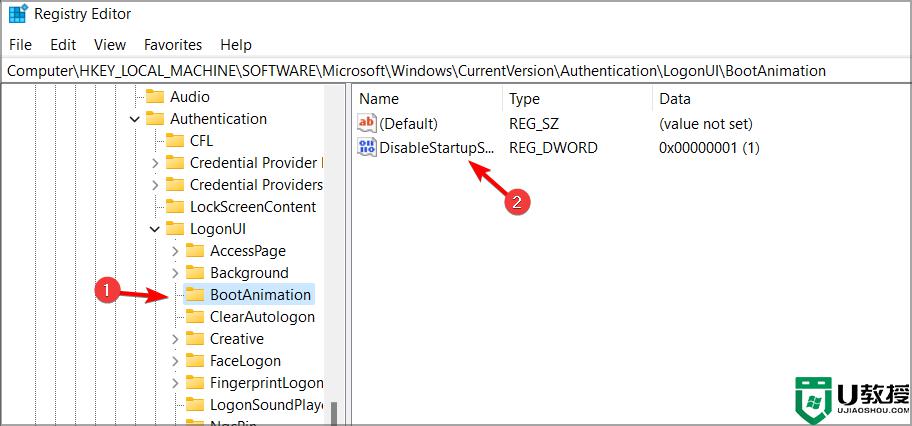Screen dimensions: 912x426
Task: Click the (Default) string value icon
Action: 367,124
